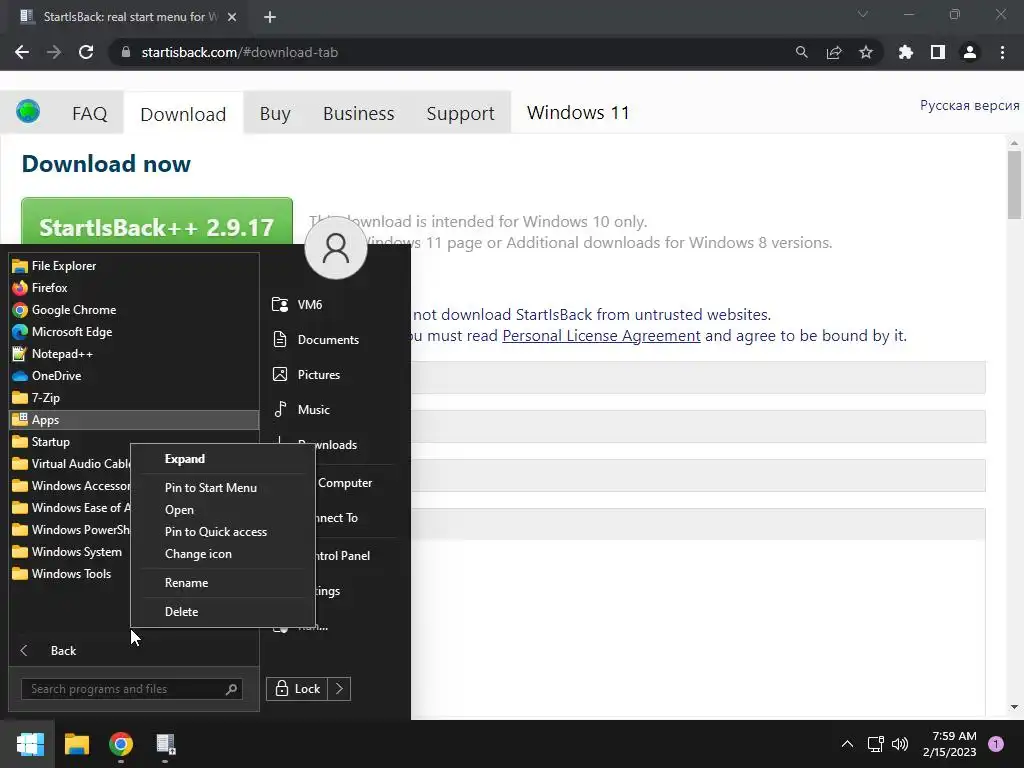Expand the Virtual Audio Cable folder
Screen dimensions: 1024x768
pos(71,464)
